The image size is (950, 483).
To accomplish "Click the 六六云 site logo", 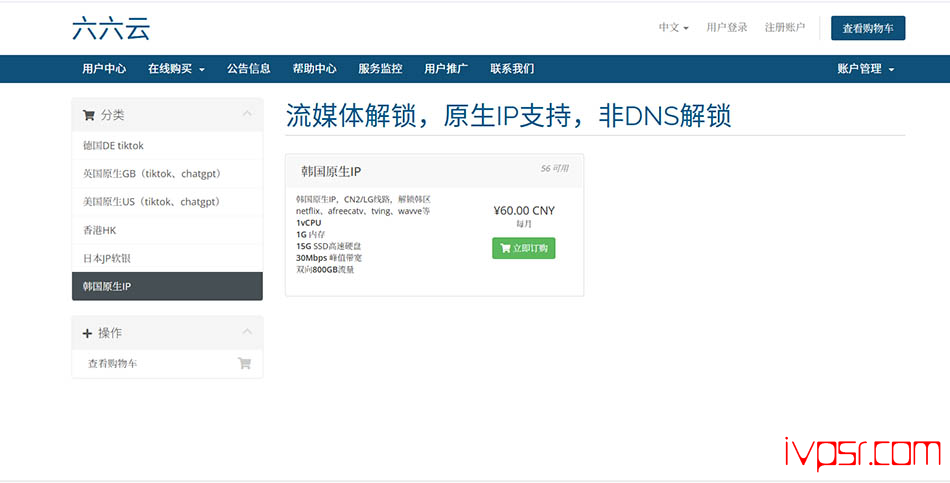I will click(x=110, y=28).
